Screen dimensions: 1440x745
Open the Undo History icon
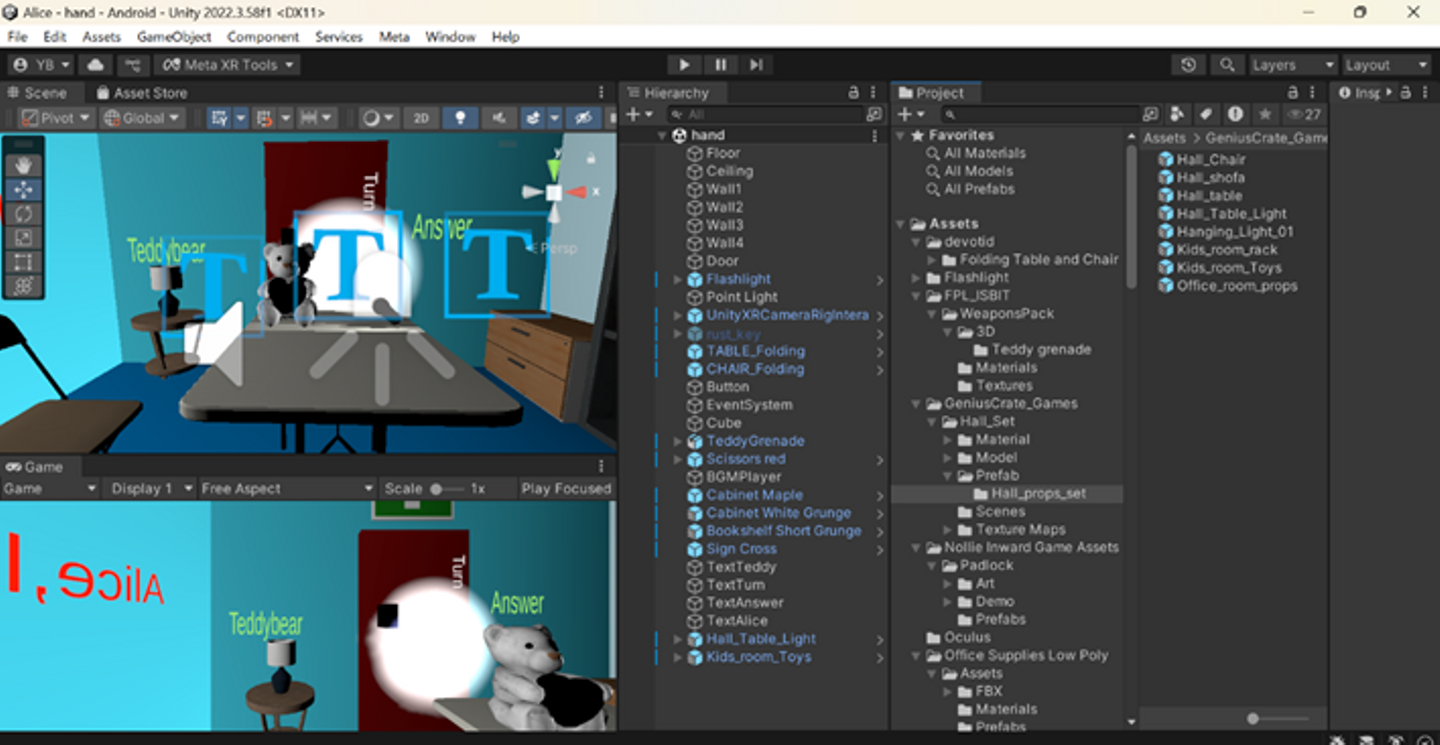(x=1188, y=65)
